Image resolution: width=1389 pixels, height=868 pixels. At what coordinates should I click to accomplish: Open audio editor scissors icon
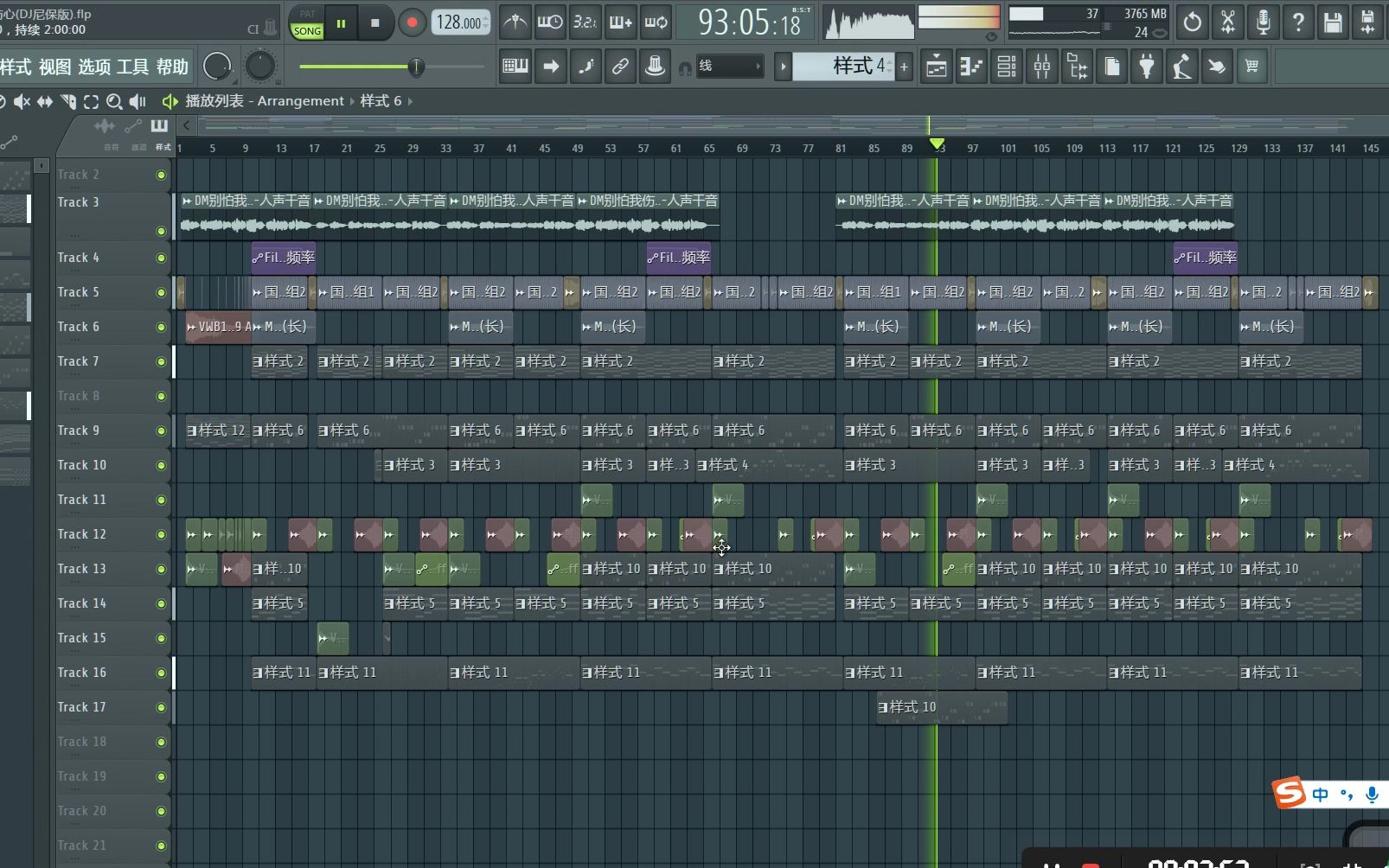[1228, 22]
